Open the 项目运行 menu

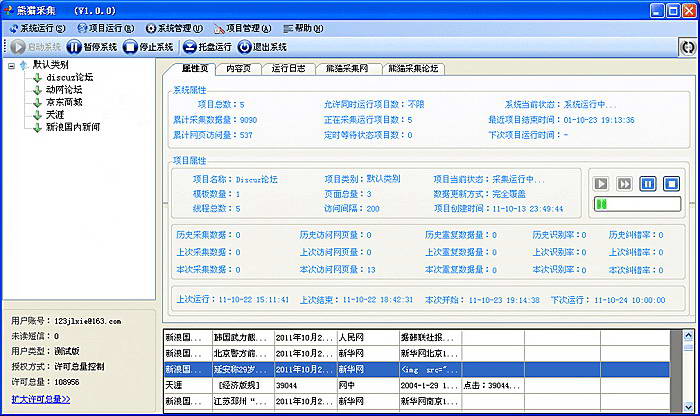pyautogui.click(x=106, y=29)
